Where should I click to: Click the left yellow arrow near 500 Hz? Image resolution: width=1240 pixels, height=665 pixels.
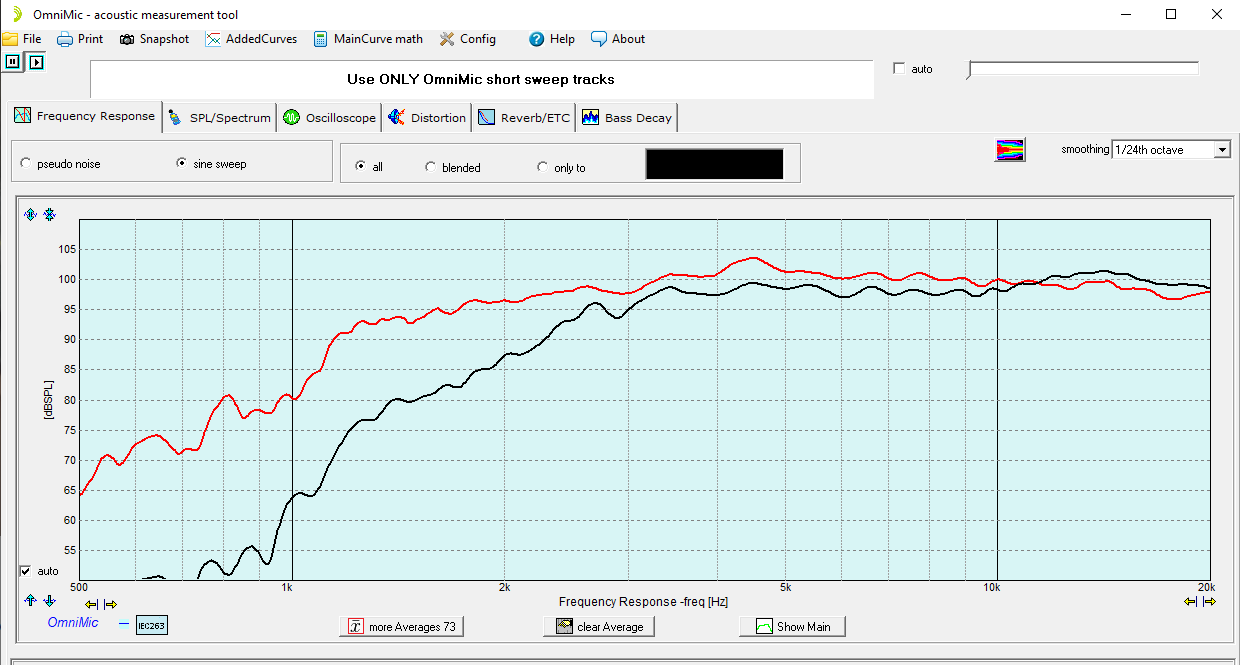(x=92, y=604)
